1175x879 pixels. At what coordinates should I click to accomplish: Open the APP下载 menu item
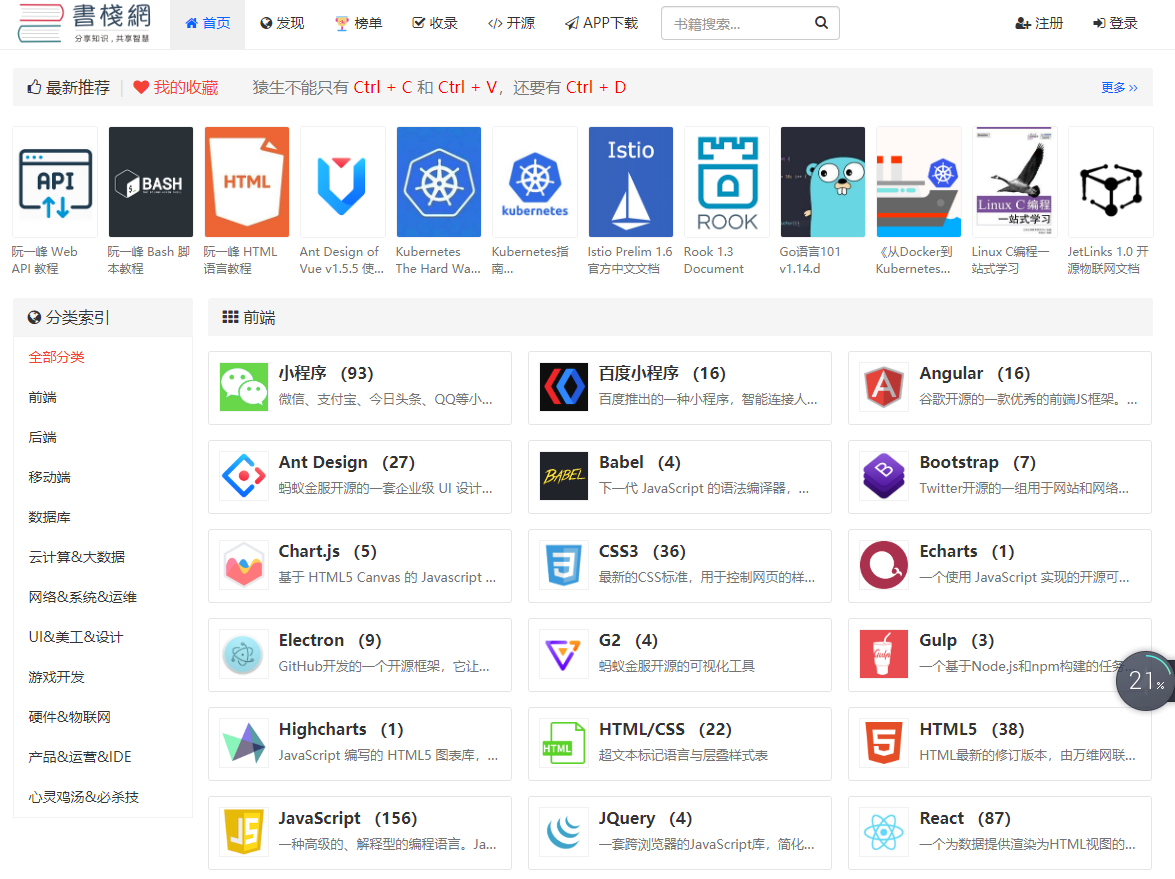601,24
